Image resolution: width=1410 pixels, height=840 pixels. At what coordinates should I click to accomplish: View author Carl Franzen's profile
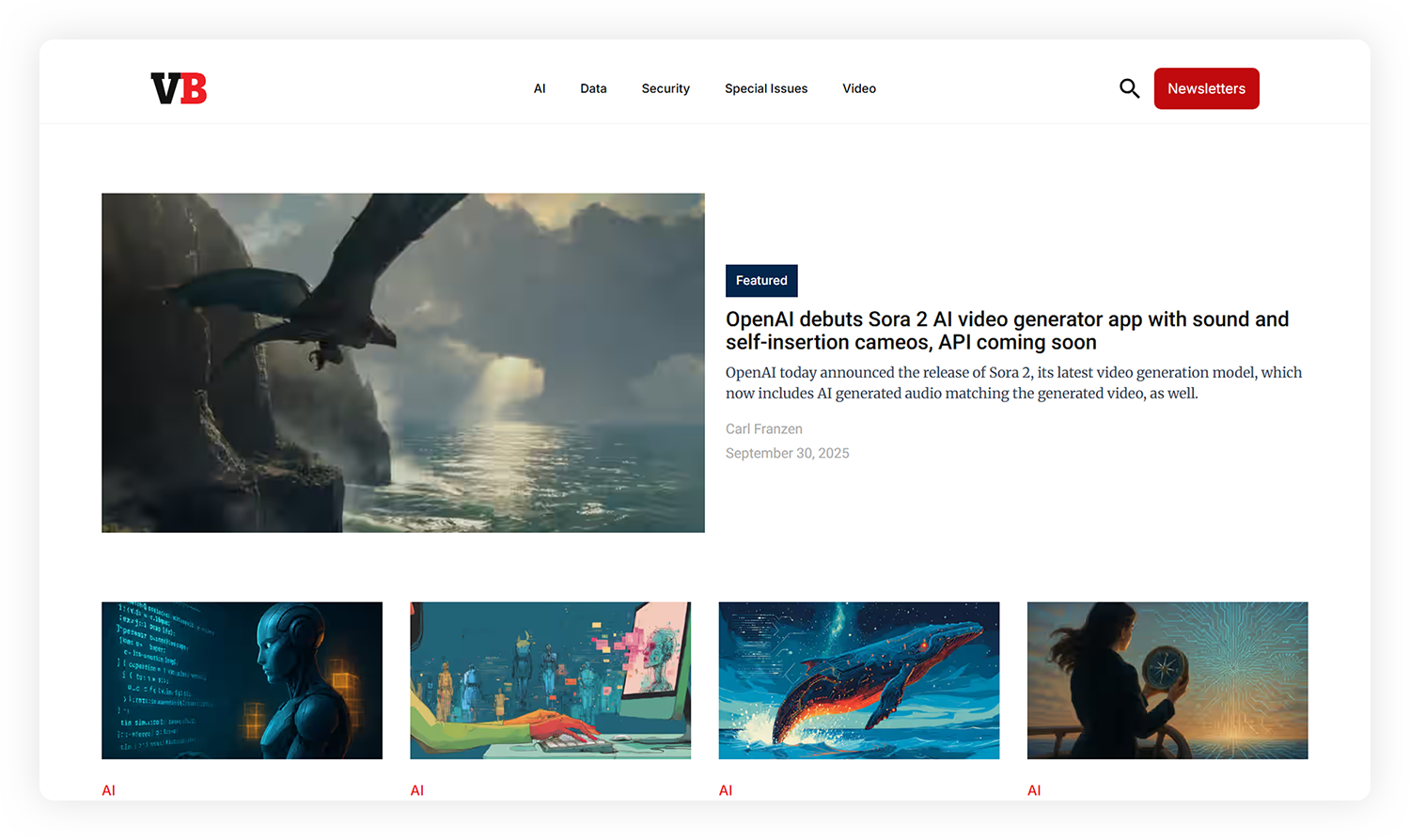pyautogui.click(x=764, y=428)
